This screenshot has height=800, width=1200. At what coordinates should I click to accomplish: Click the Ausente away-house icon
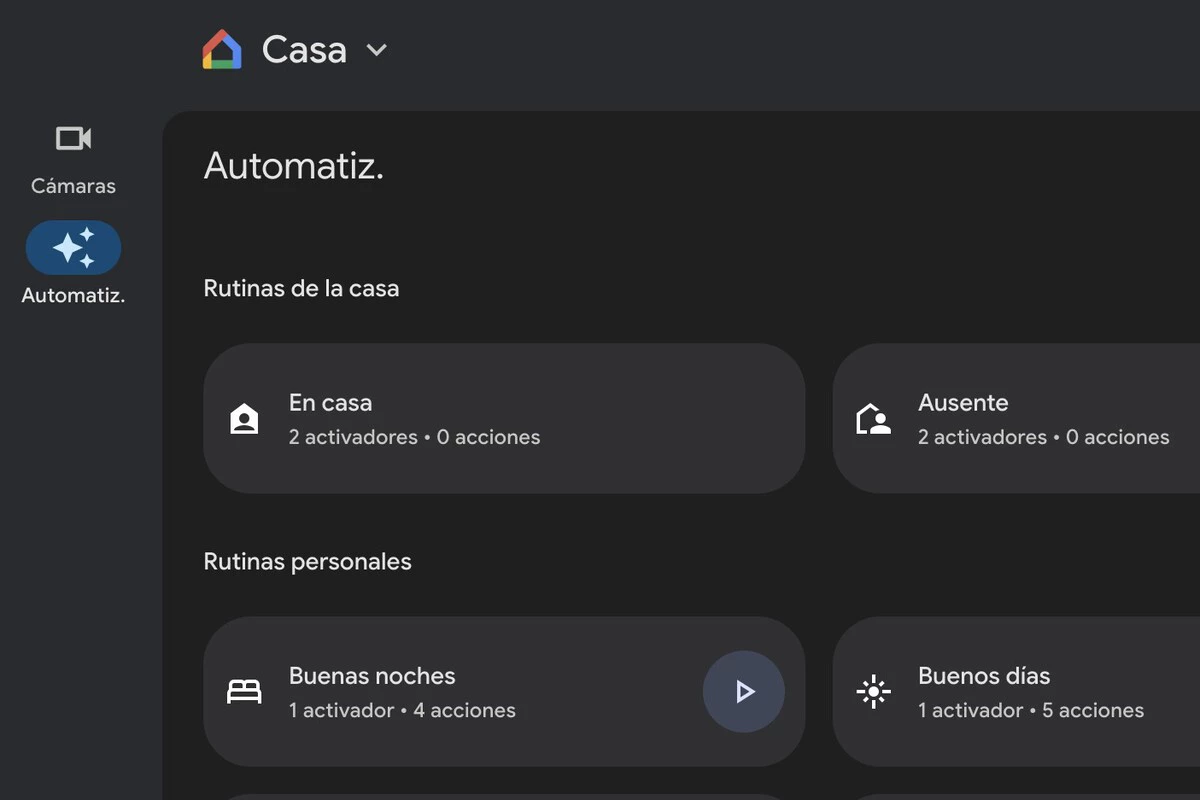[x=873, y=420]
